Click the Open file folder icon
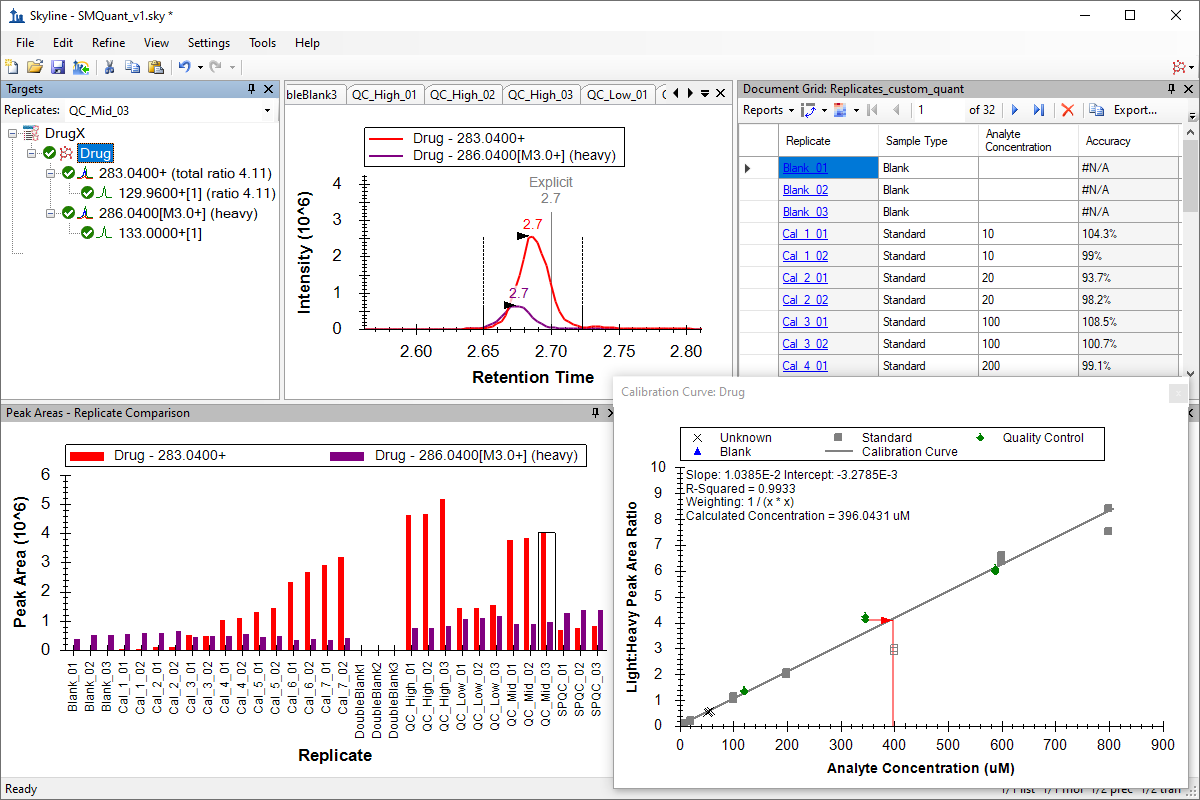This screenshot has width=1200, height=800. click(x=35, y=67)
